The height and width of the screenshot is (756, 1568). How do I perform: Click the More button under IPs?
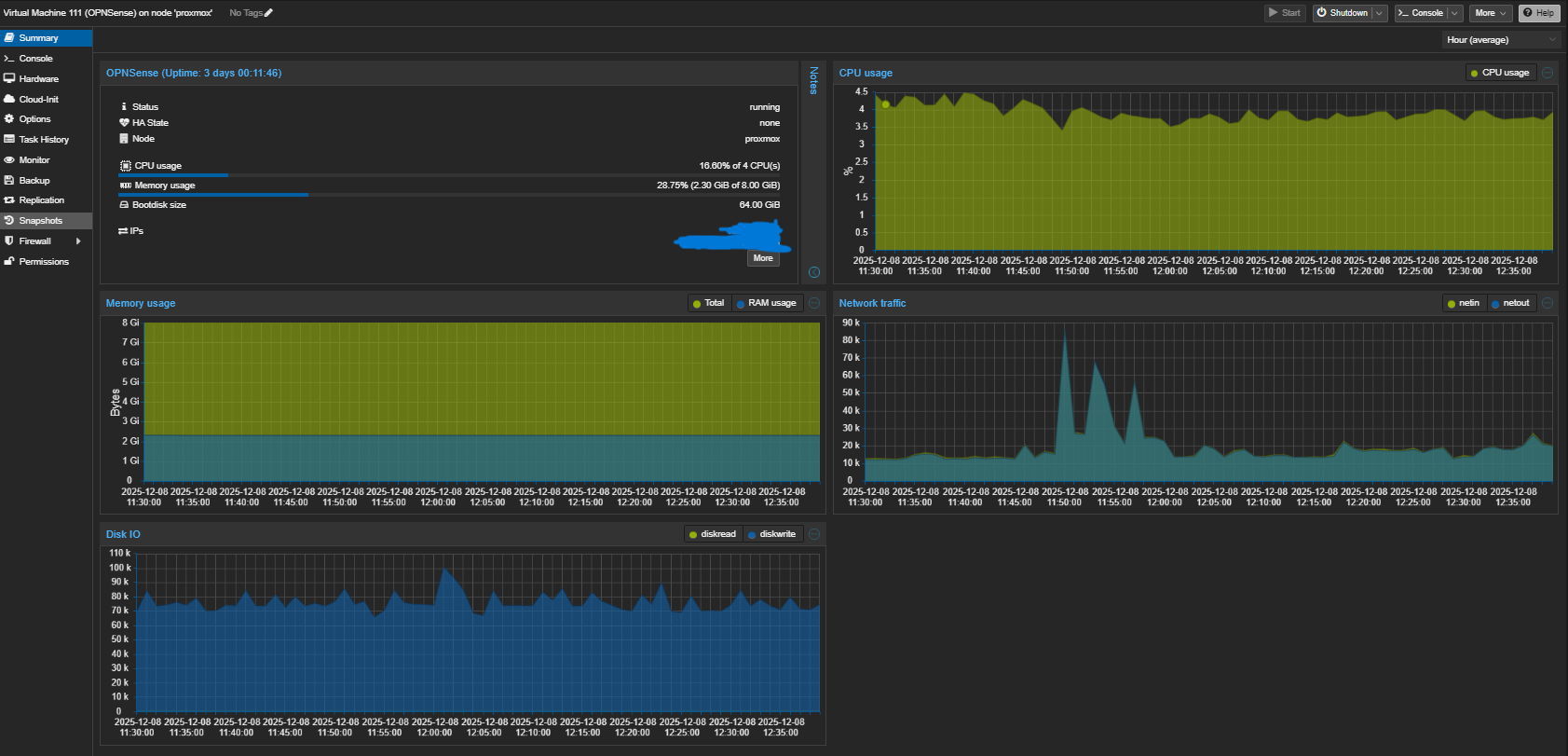763,258
